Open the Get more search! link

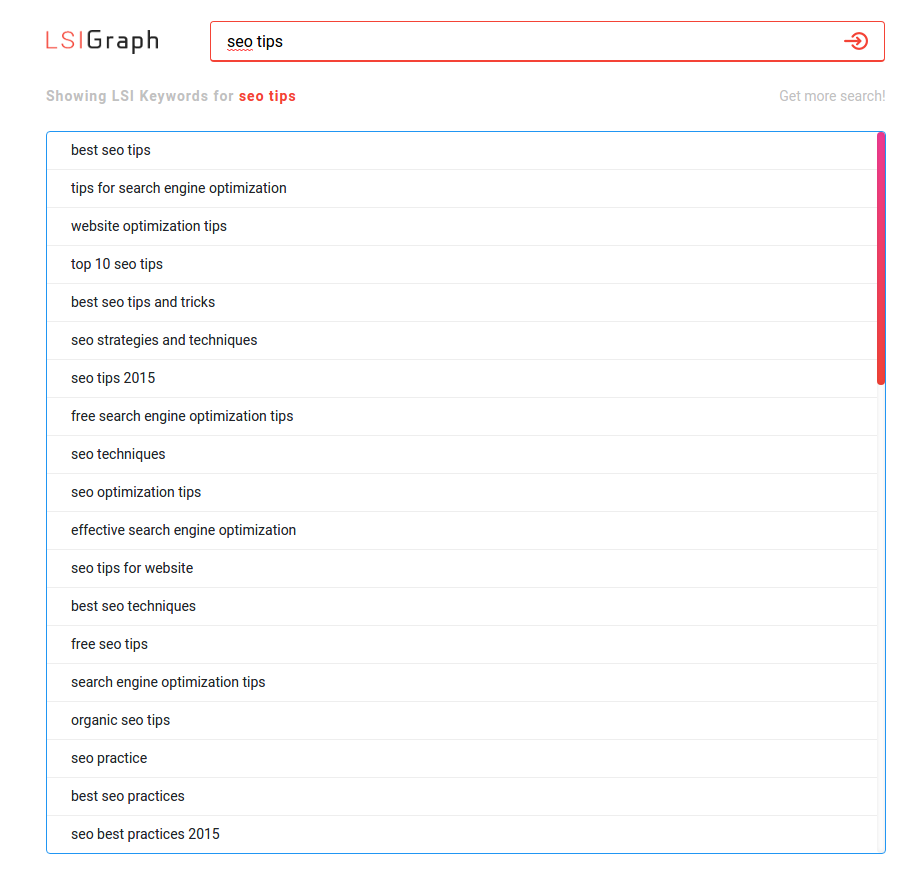point(832,96)
